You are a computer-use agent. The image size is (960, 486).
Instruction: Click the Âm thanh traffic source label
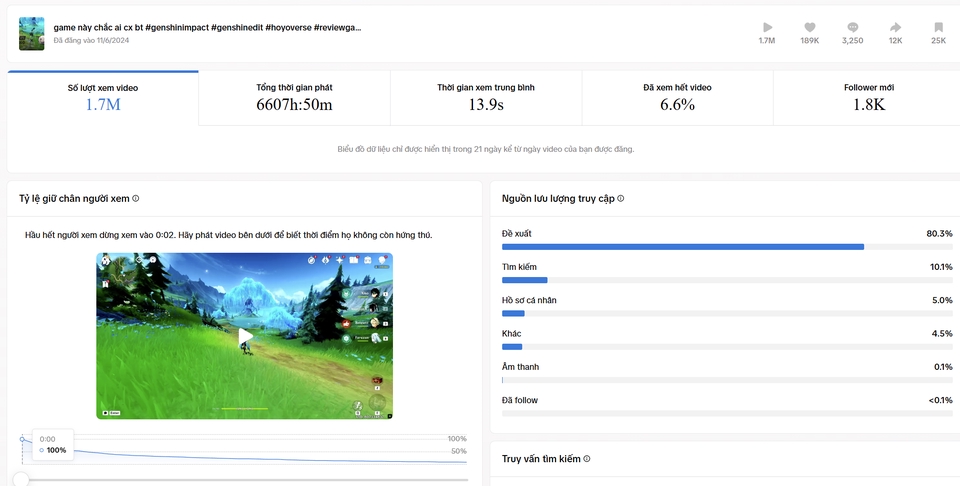click(520, 367)
